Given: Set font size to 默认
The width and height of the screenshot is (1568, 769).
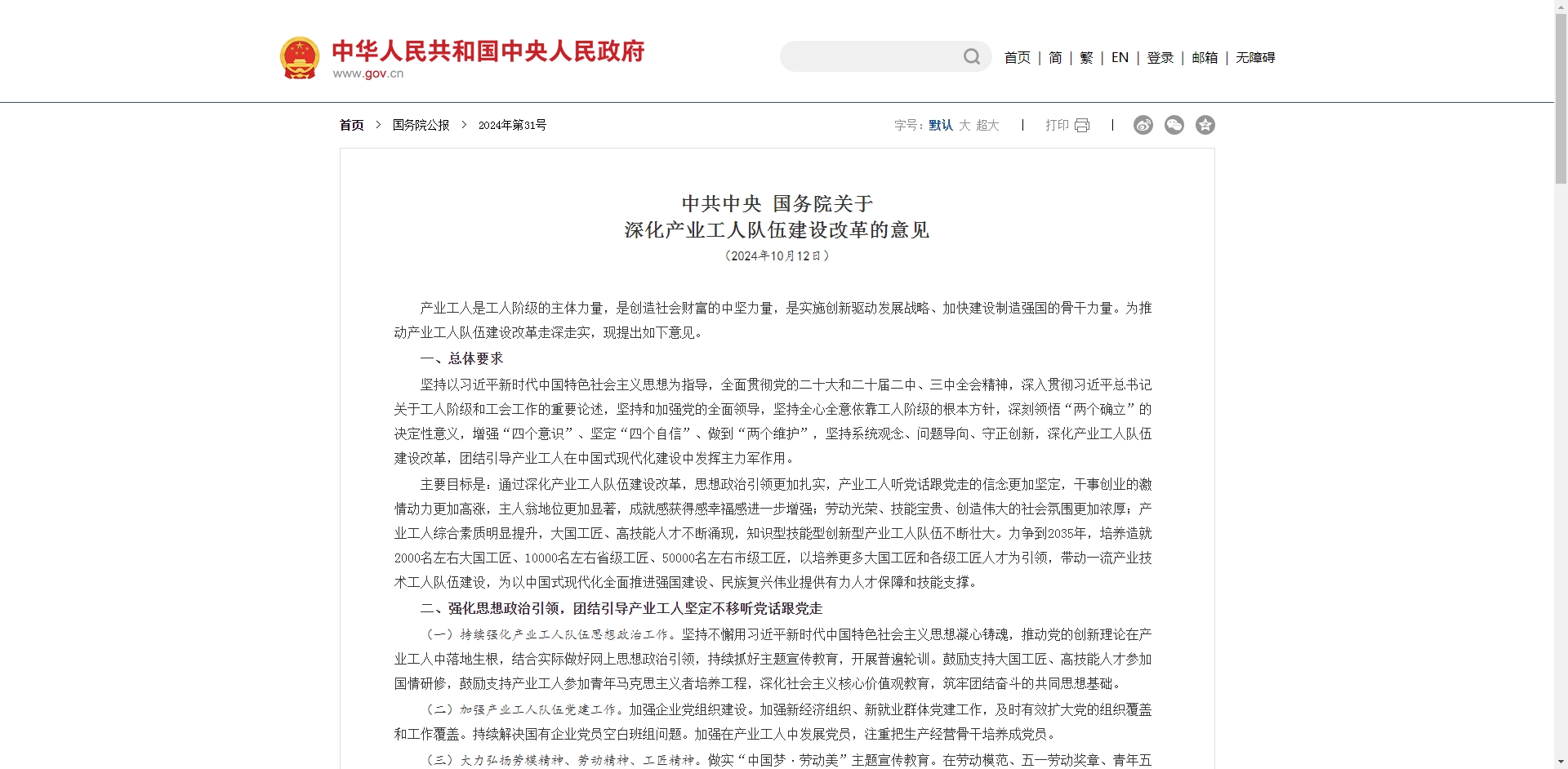Looking at the screenshot, I should point(941,125).
